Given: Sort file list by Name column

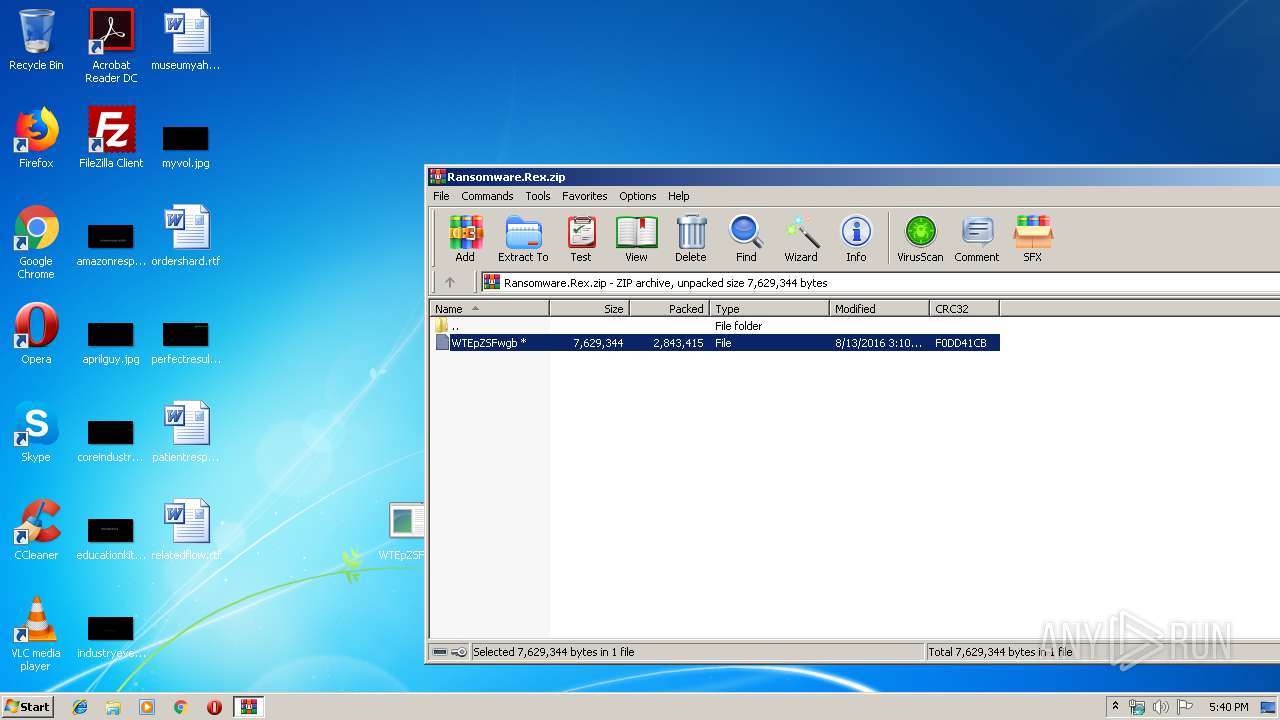Looking at the screenshot, I should coord(490,309).
